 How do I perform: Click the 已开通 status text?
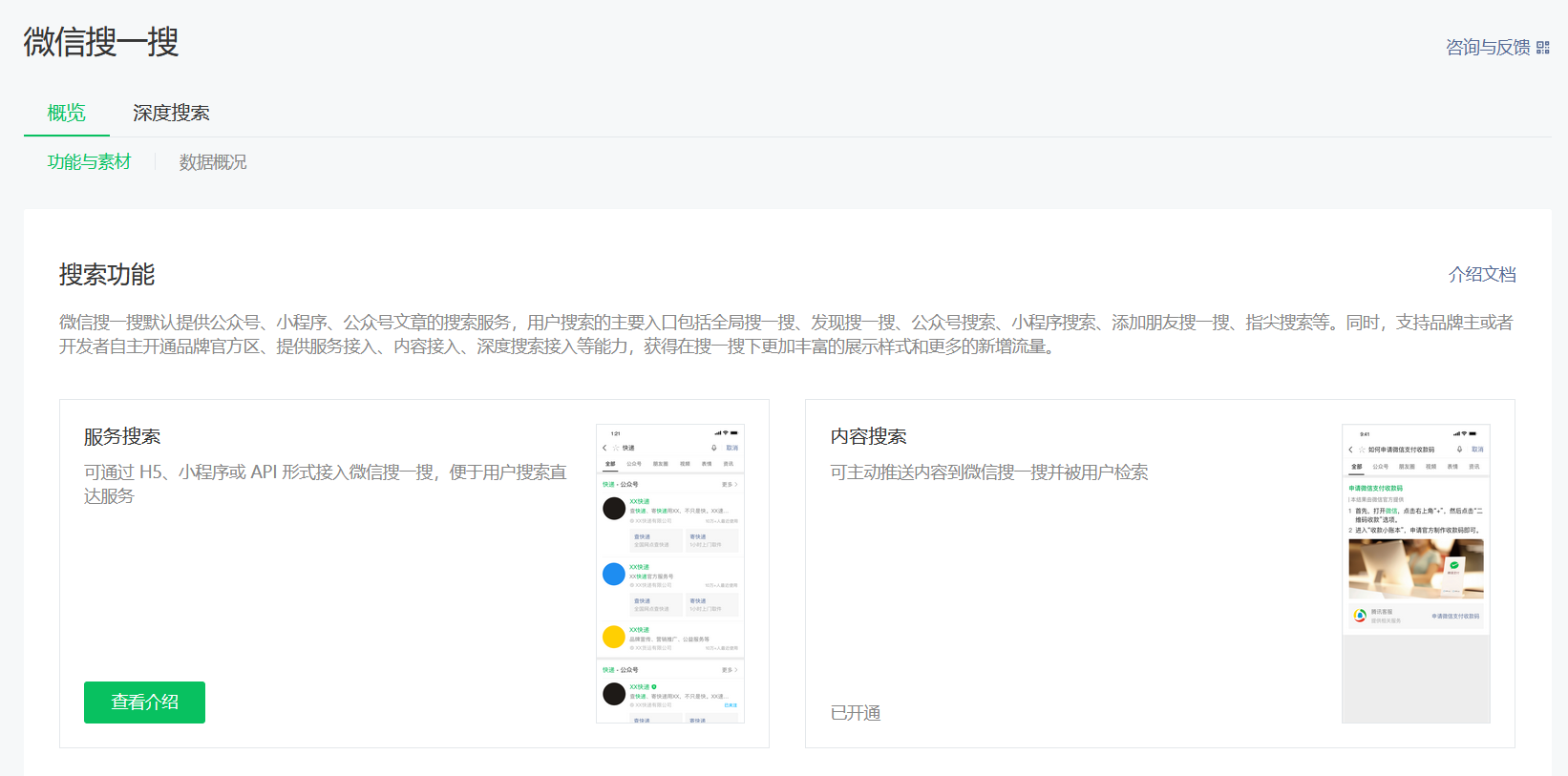coord(856,713)
